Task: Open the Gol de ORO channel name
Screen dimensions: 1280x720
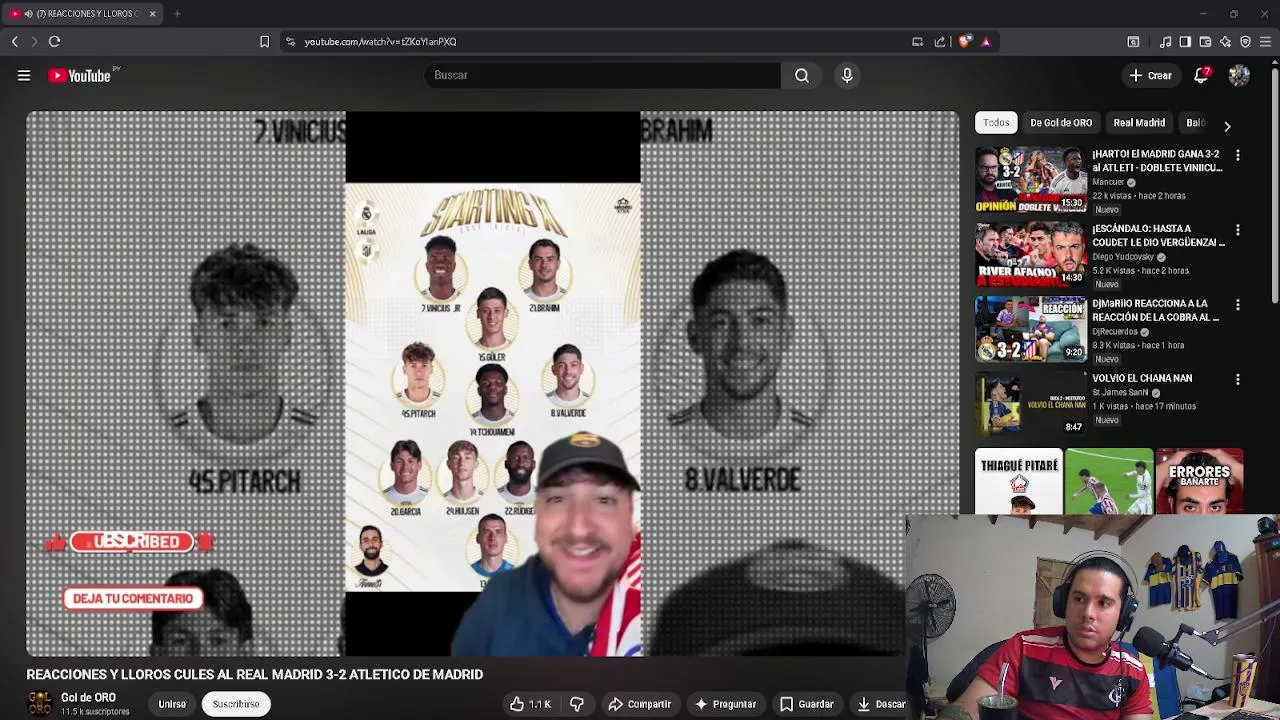Action: (88, 697)
